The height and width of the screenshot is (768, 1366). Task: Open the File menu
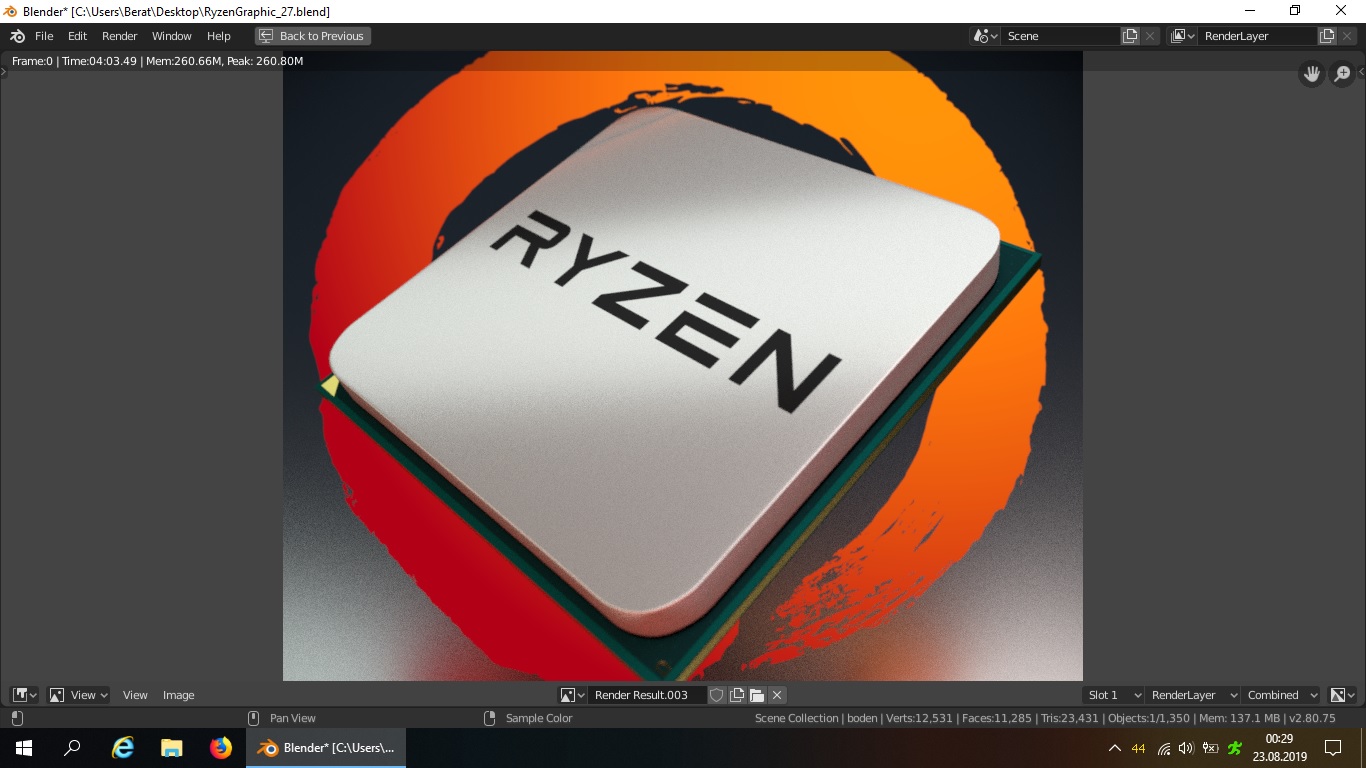[44, 36]
